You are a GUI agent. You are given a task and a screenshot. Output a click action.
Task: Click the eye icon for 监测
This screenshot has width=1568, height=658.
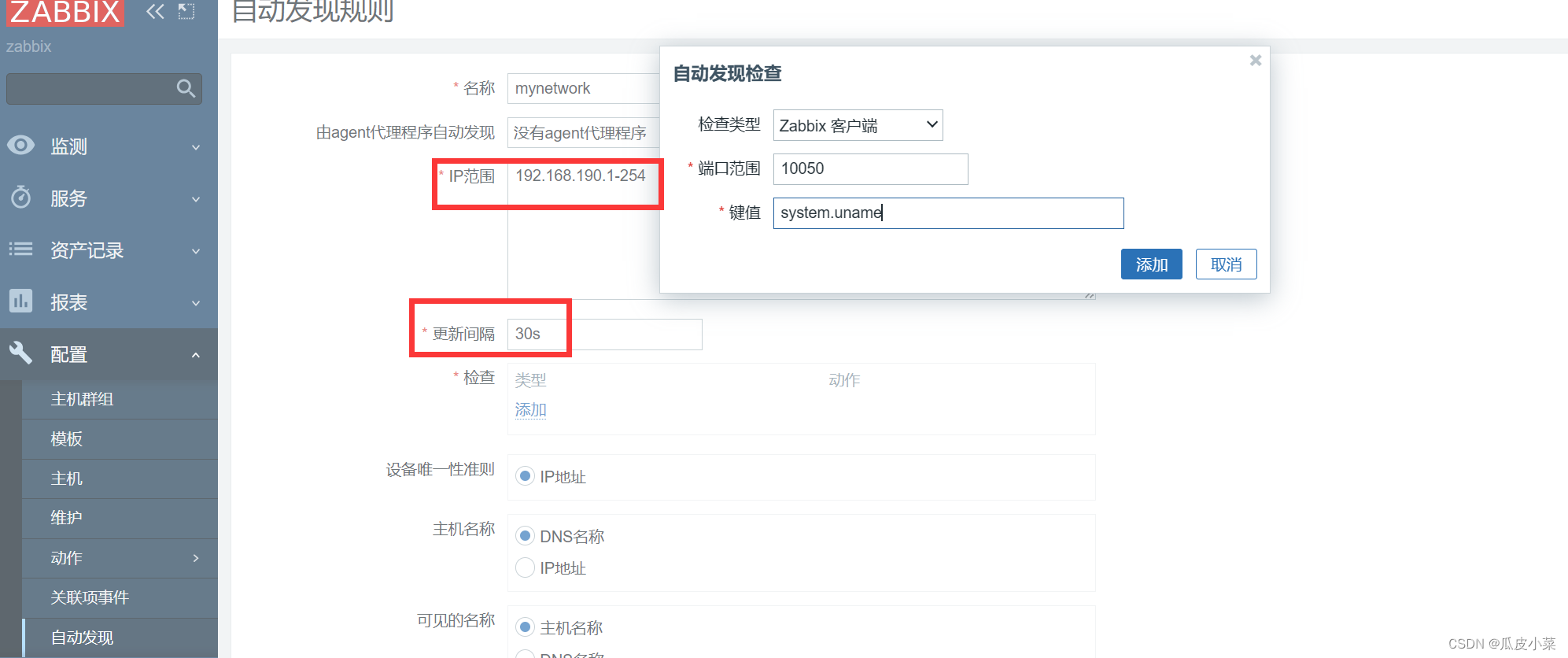21,145
